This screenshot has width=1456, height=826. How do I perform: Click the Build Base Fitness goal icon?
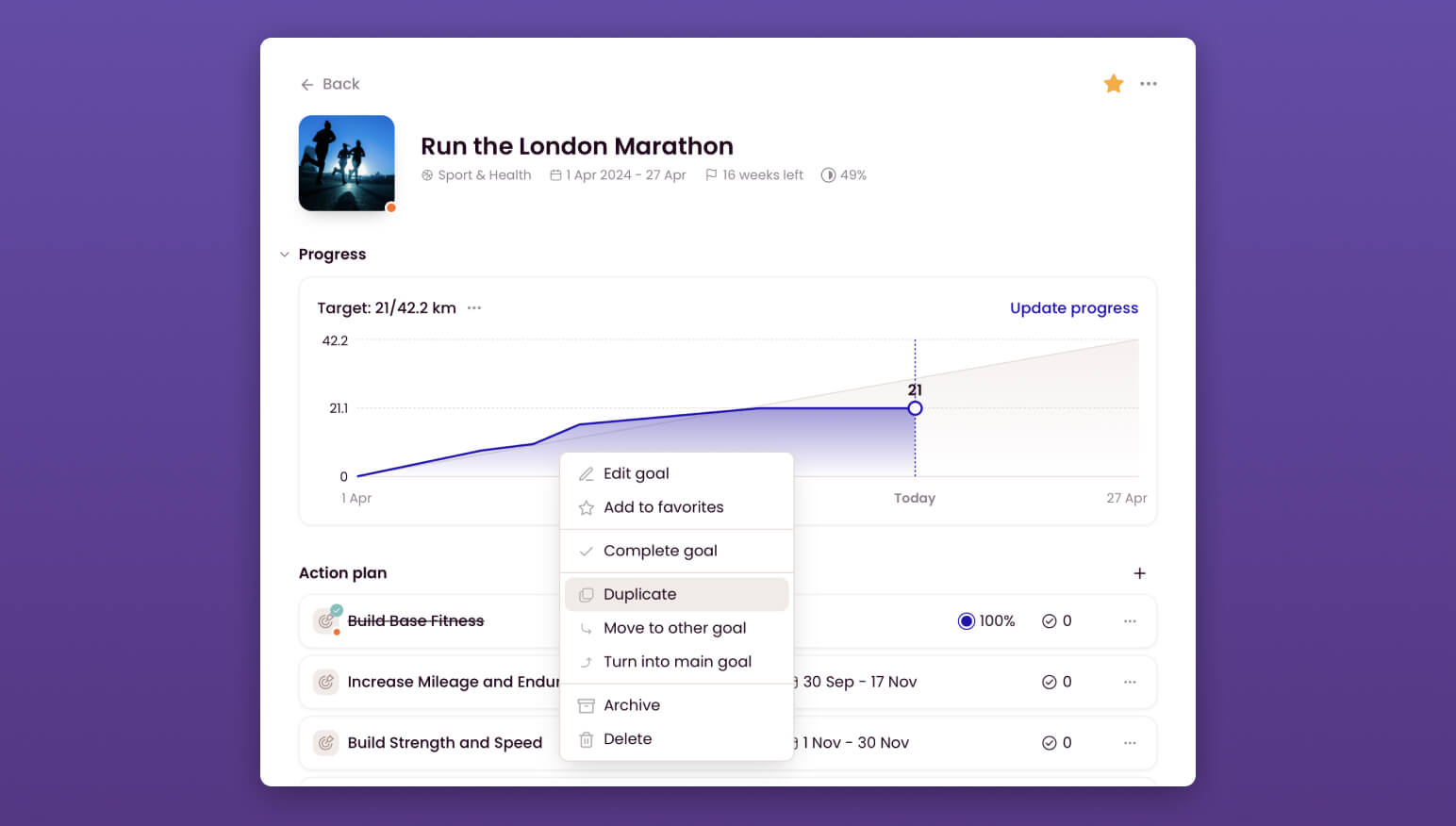(x=326, y=621)
